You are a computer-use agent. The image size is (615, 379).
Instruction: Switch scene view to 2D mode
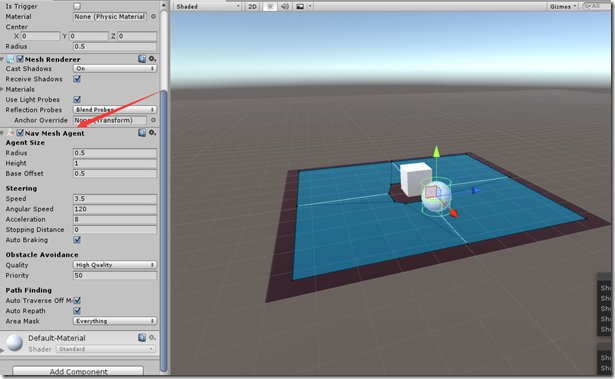tap(252, 6)
